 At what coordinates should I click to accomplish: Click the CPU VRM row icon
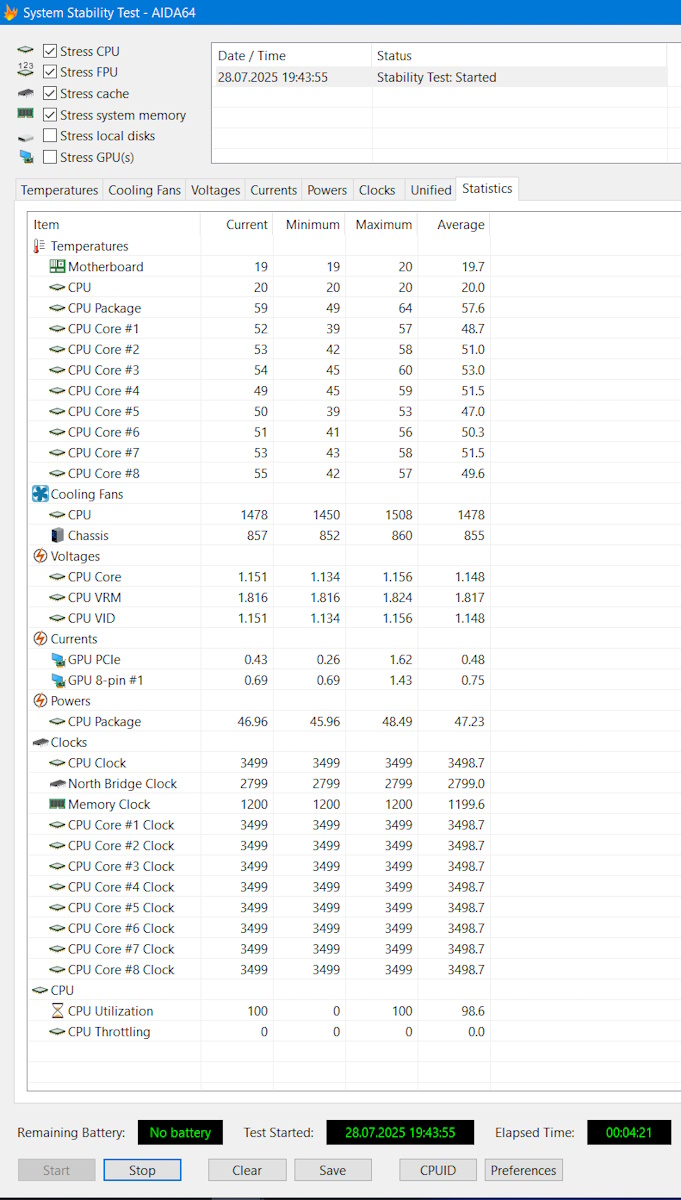pos(57,598)
